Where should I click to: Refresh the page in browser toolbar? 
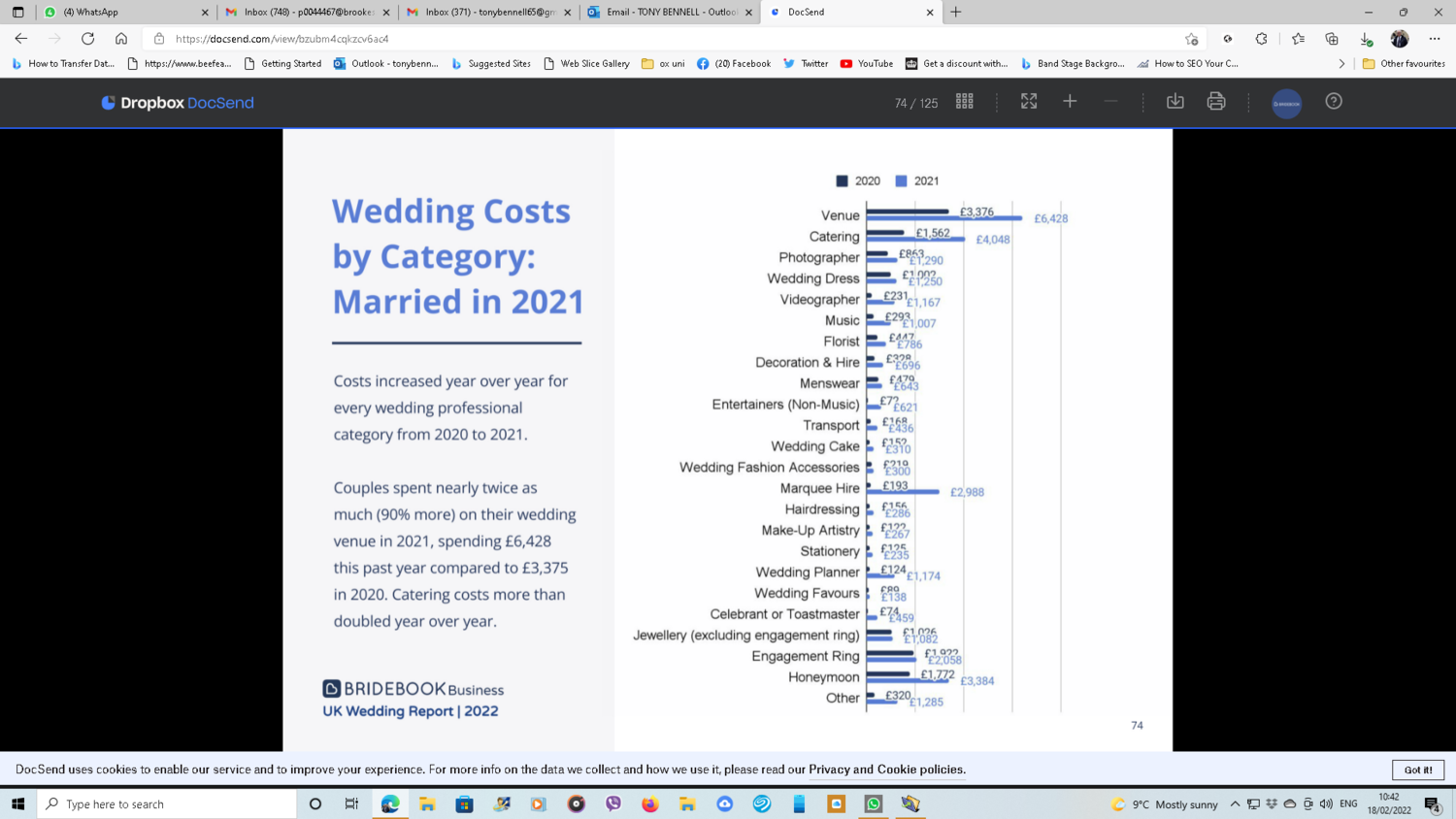[x=88, y=39]
